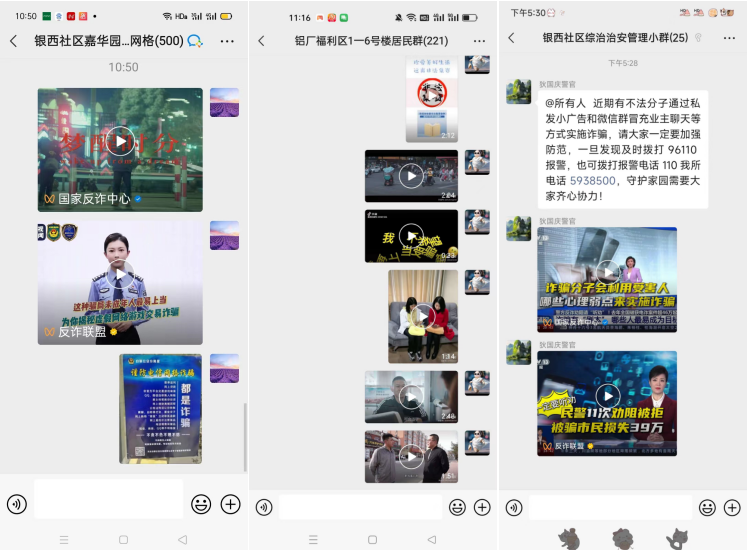Image resolution: width=747 pixels, height=550 pixels.
Task: Open plus attachments menu in 银西社区嘉华园 chat
Action: click(x=231, y=504)
